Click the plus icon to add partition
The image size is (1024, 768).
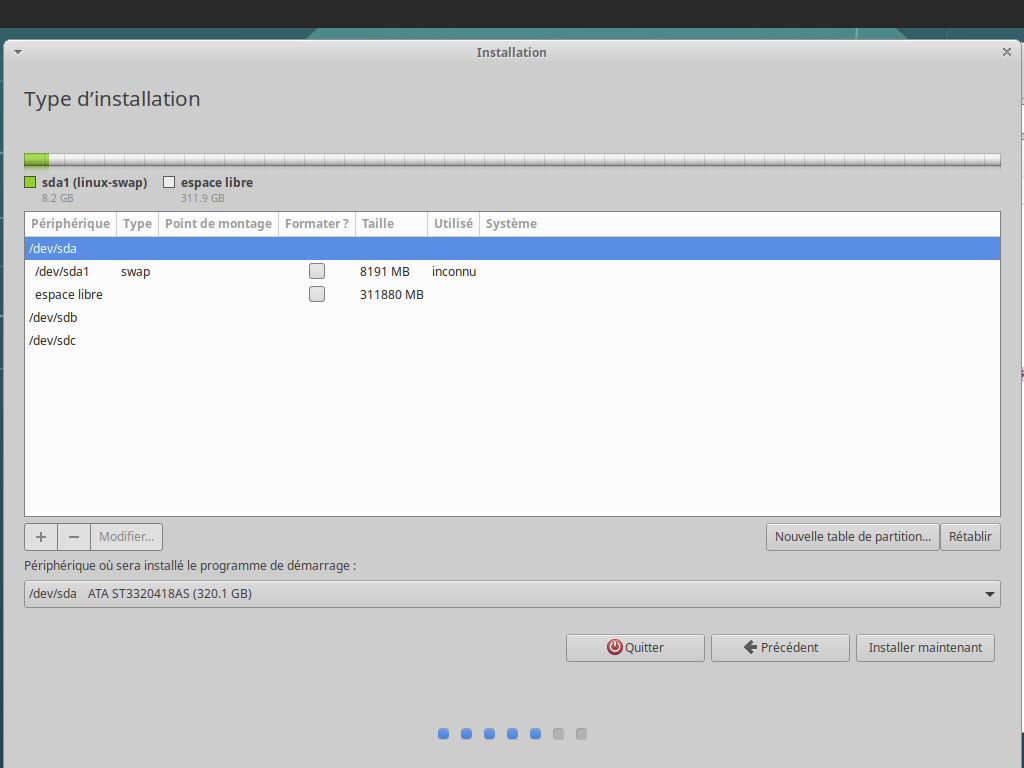(x=41, y=537)
